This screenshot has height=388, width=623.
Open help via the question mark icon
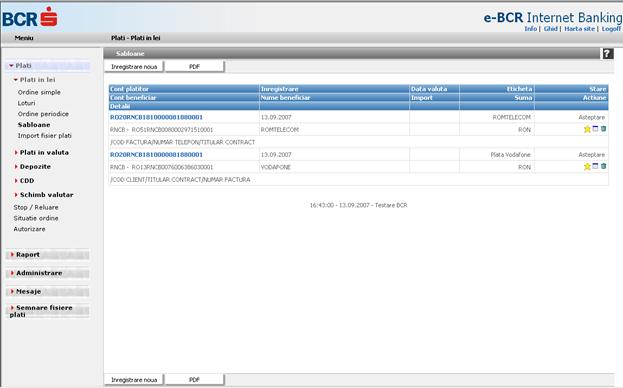click(x=607, y=54)
